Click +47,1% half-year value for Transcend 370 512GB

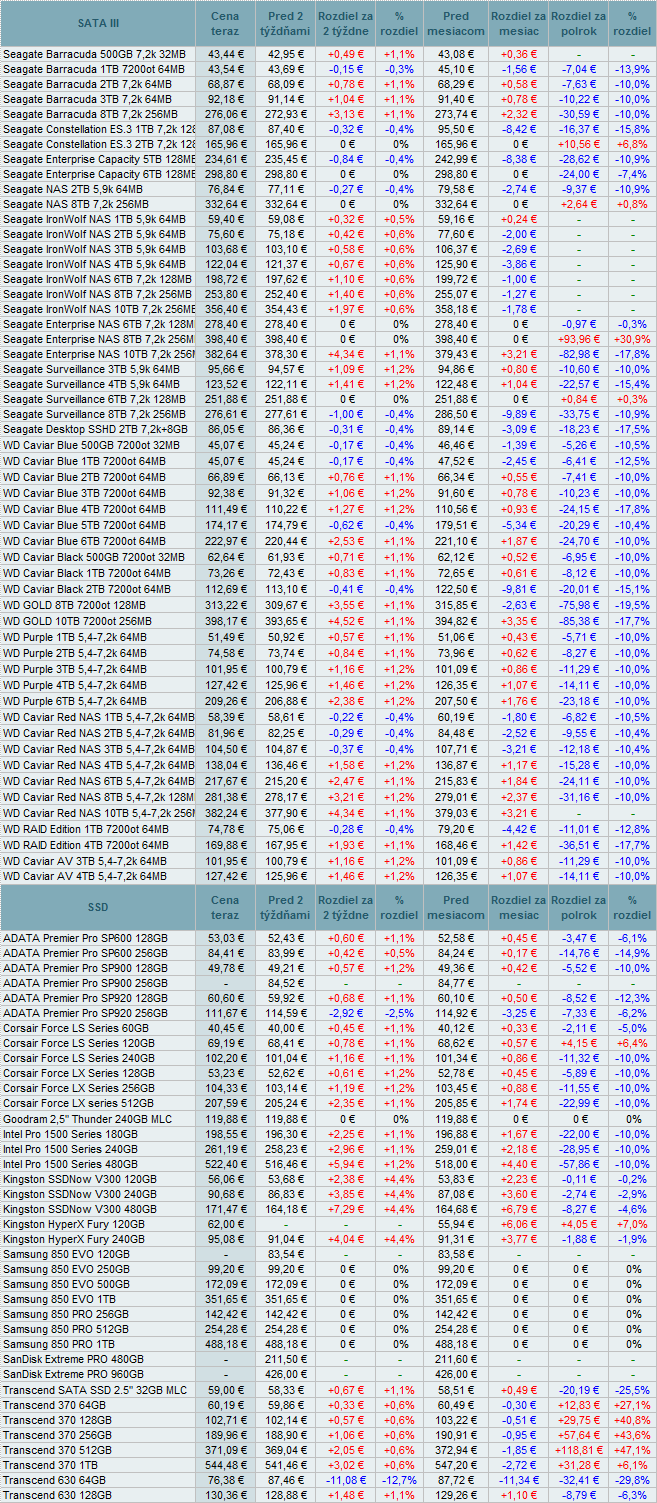(633, 1450)
